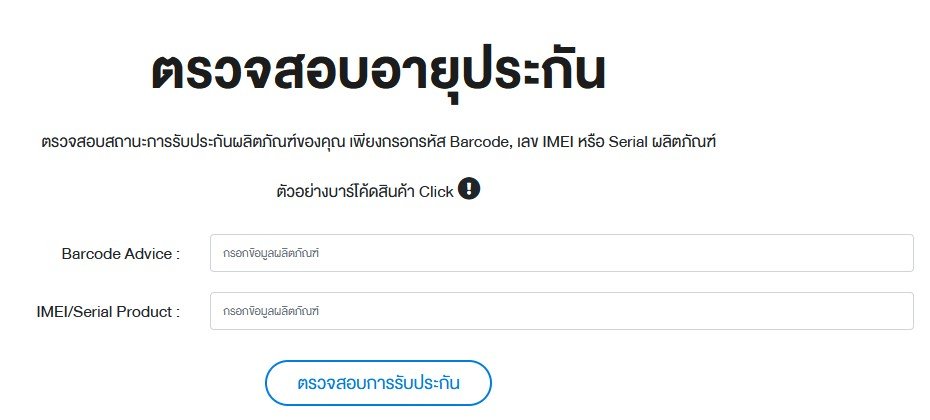930x420 pixels.
Task: Click the word "Click" beside the info icon
Action: (x=436, y=191)
